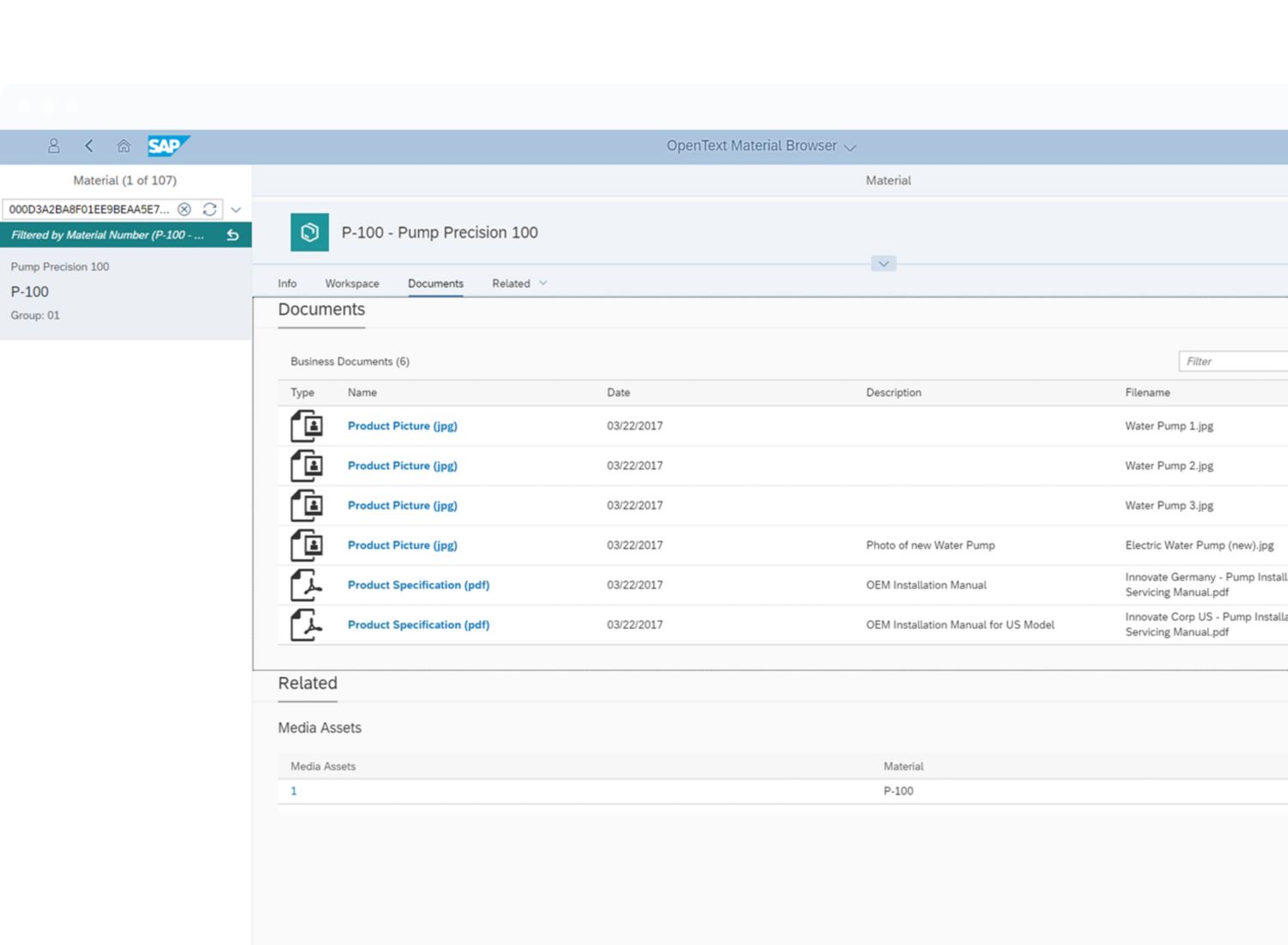Image resolution: width=1288 pixels, height=945 pixels.
Task: Click the P-100 material cube icon
Action: point(309,233)
